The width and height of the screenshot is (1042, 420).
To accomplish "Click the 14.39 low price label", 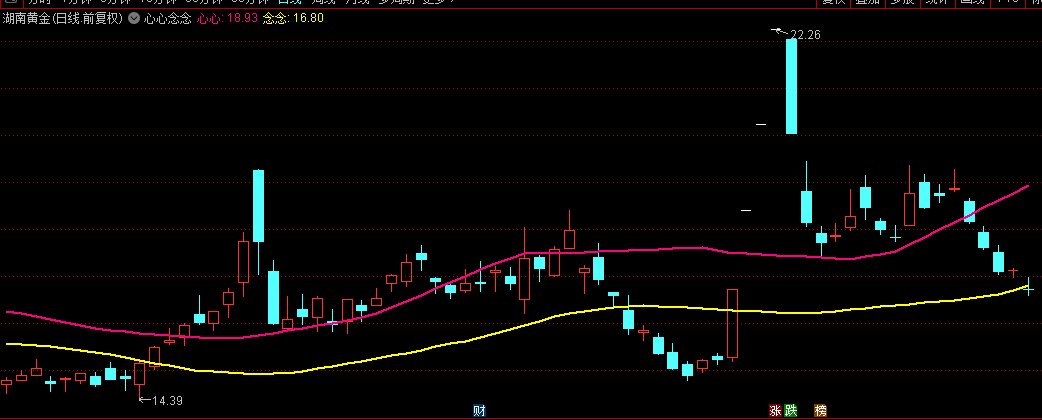I will [167, 401].
